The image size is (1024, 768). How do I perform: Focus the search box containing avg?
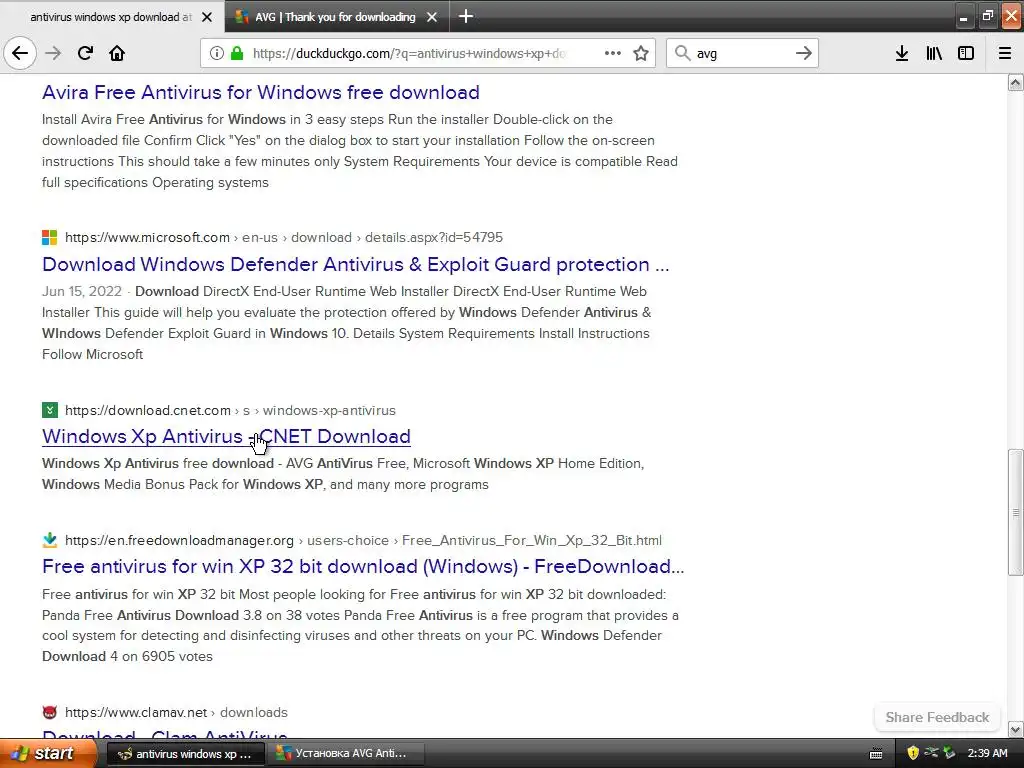[x=744, y=54]
